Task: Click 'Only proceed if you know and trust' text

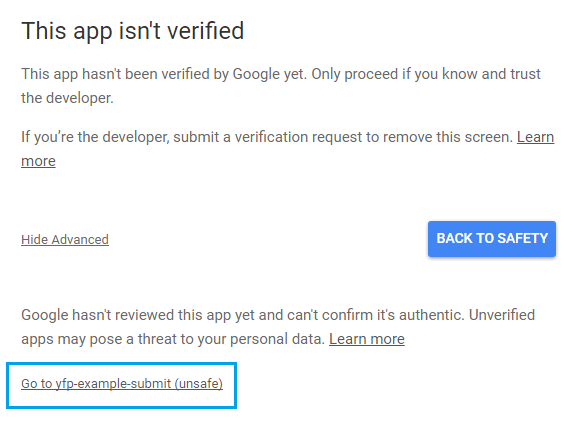Action: 426,74
